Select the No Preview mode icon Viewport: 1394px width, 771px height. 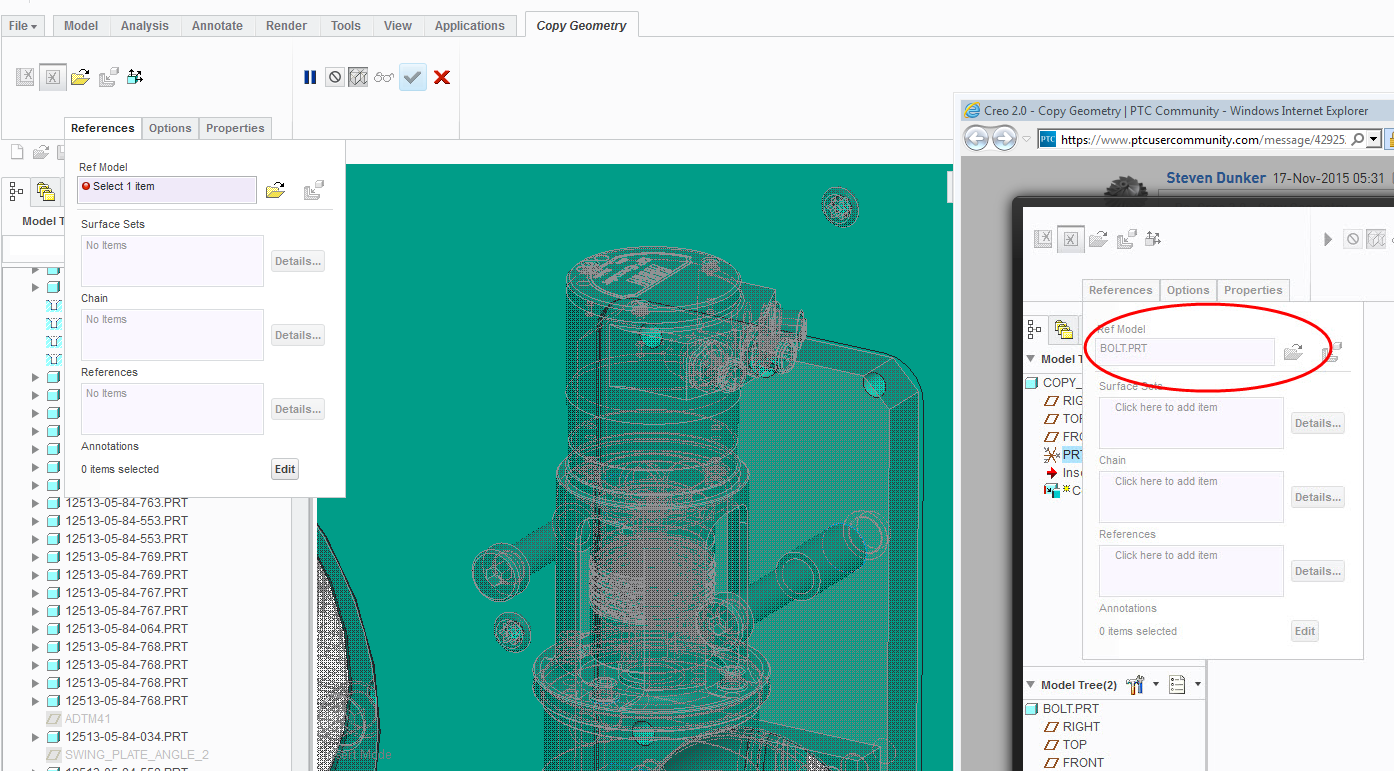(335, 77)
